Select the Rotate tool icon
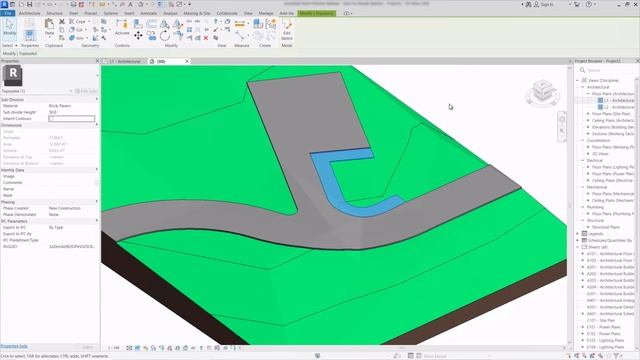Screen dimensions: 640x360 pos(164,36)
